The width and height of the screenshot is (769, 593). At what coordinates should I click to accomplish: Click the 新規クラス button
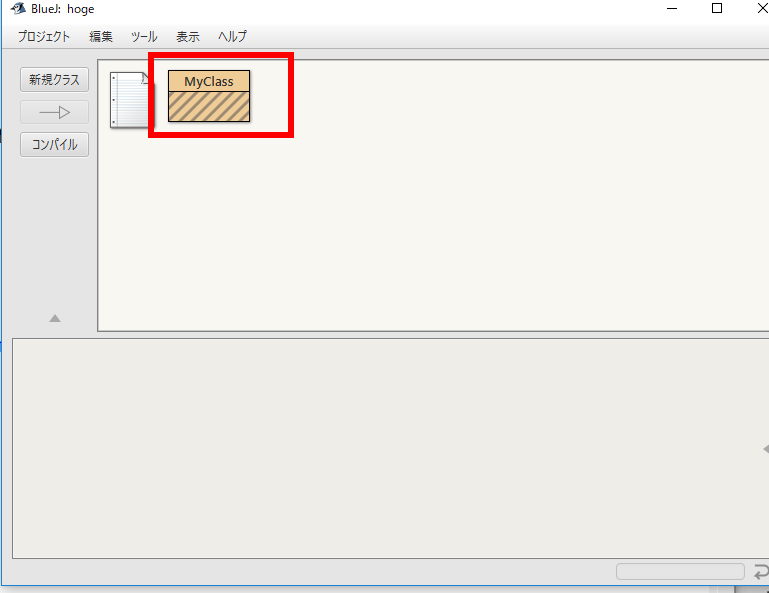click(54, 79)
